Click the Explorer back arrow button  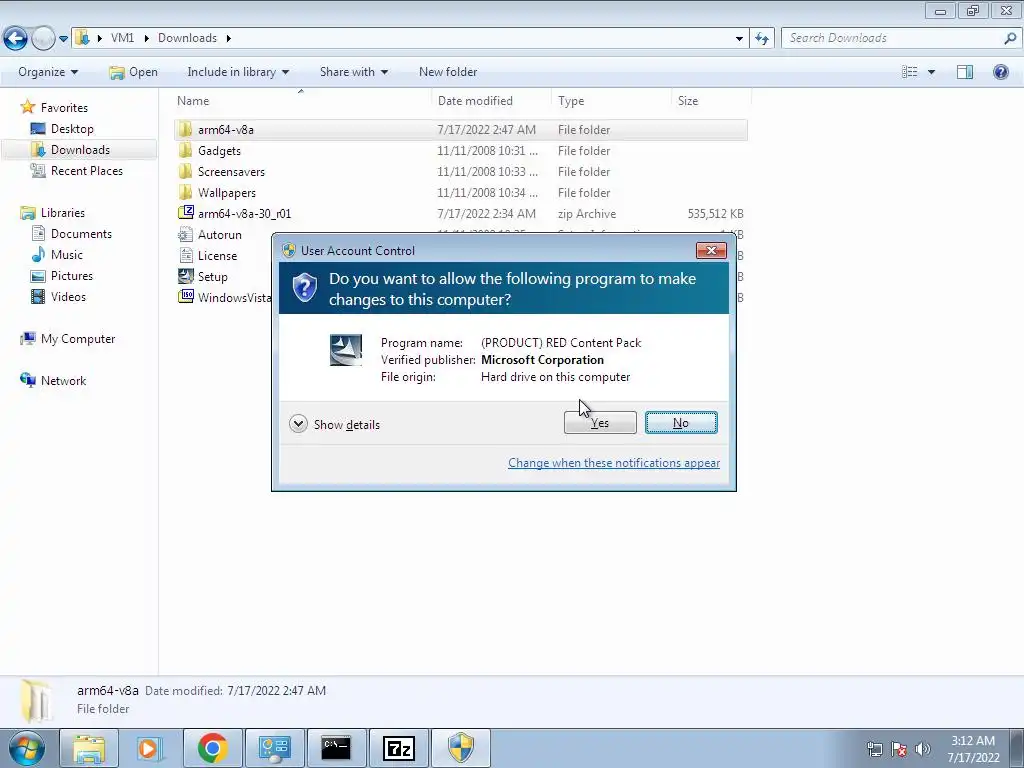coord(15,39)
